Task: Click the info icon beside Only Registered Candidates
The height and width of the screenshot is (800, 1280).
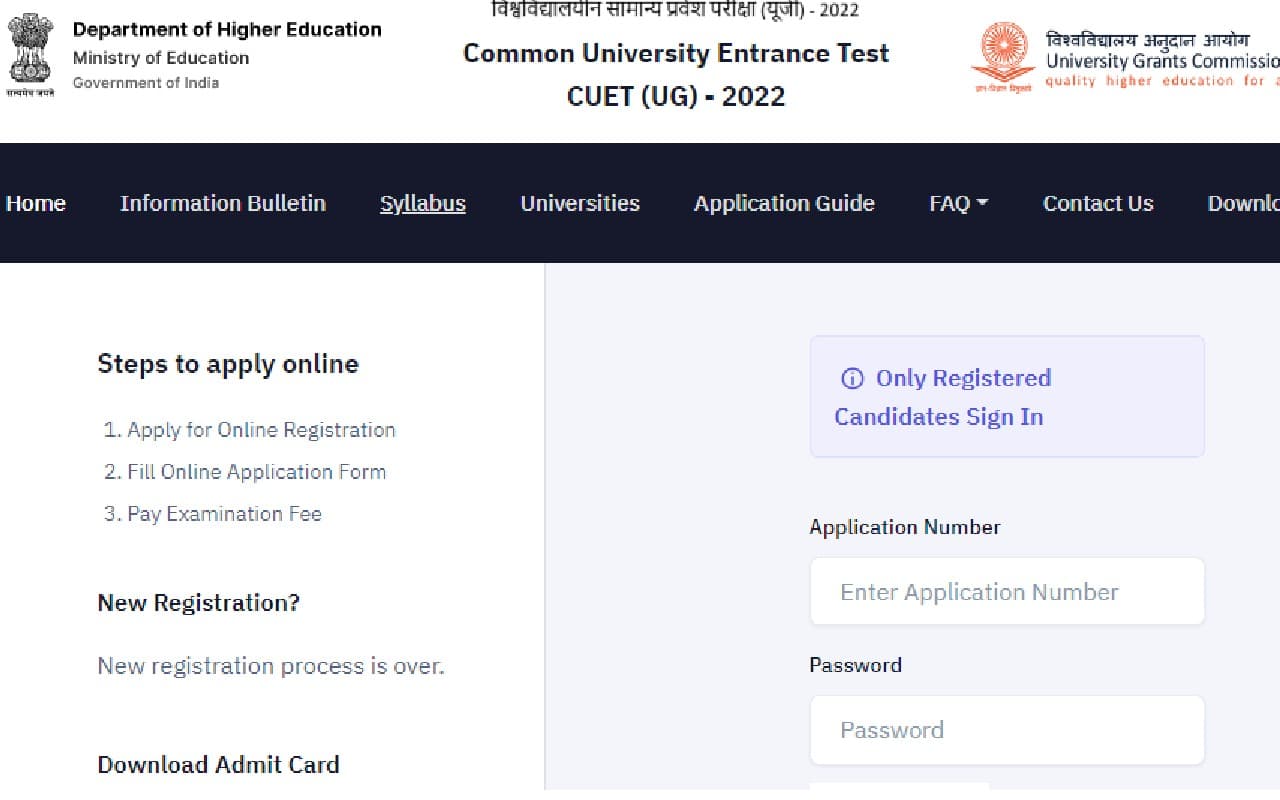Action: coord(852,379)
